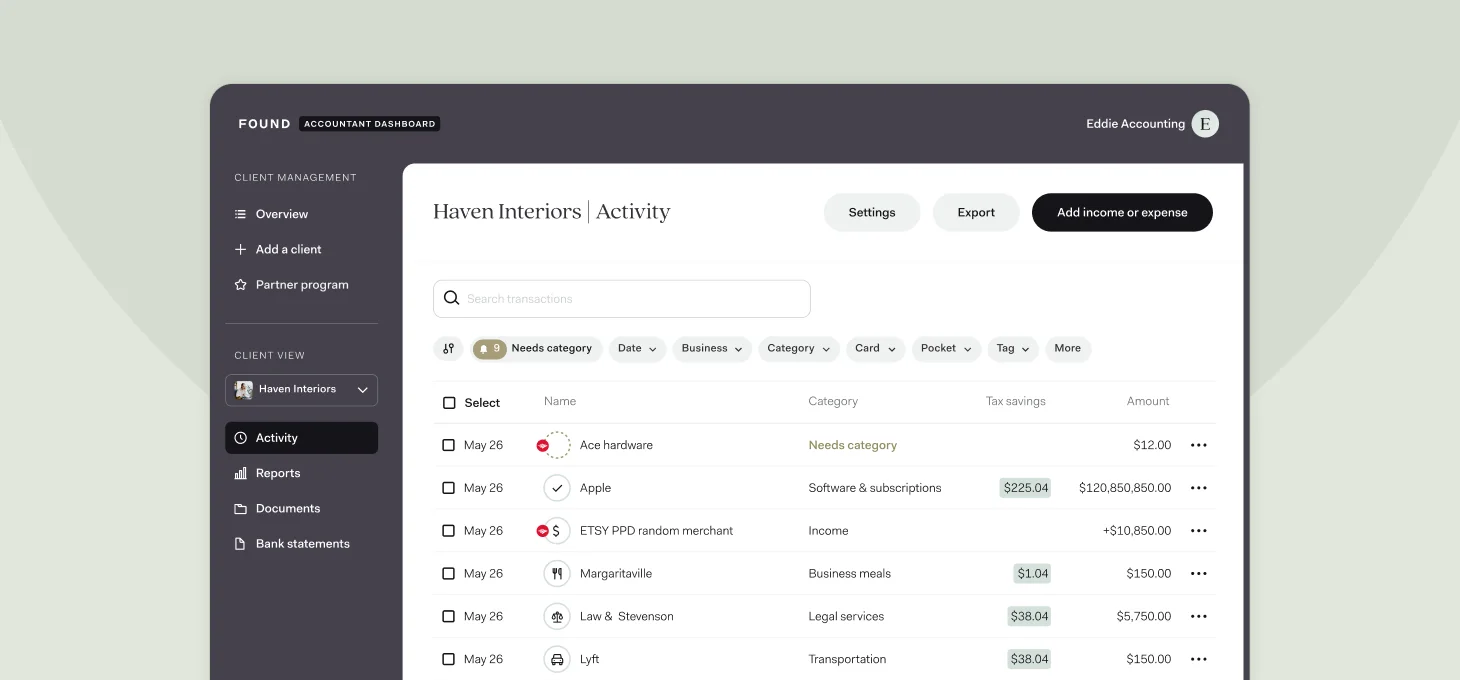
Task: Open the Activity section
Action: pos(301,438)
